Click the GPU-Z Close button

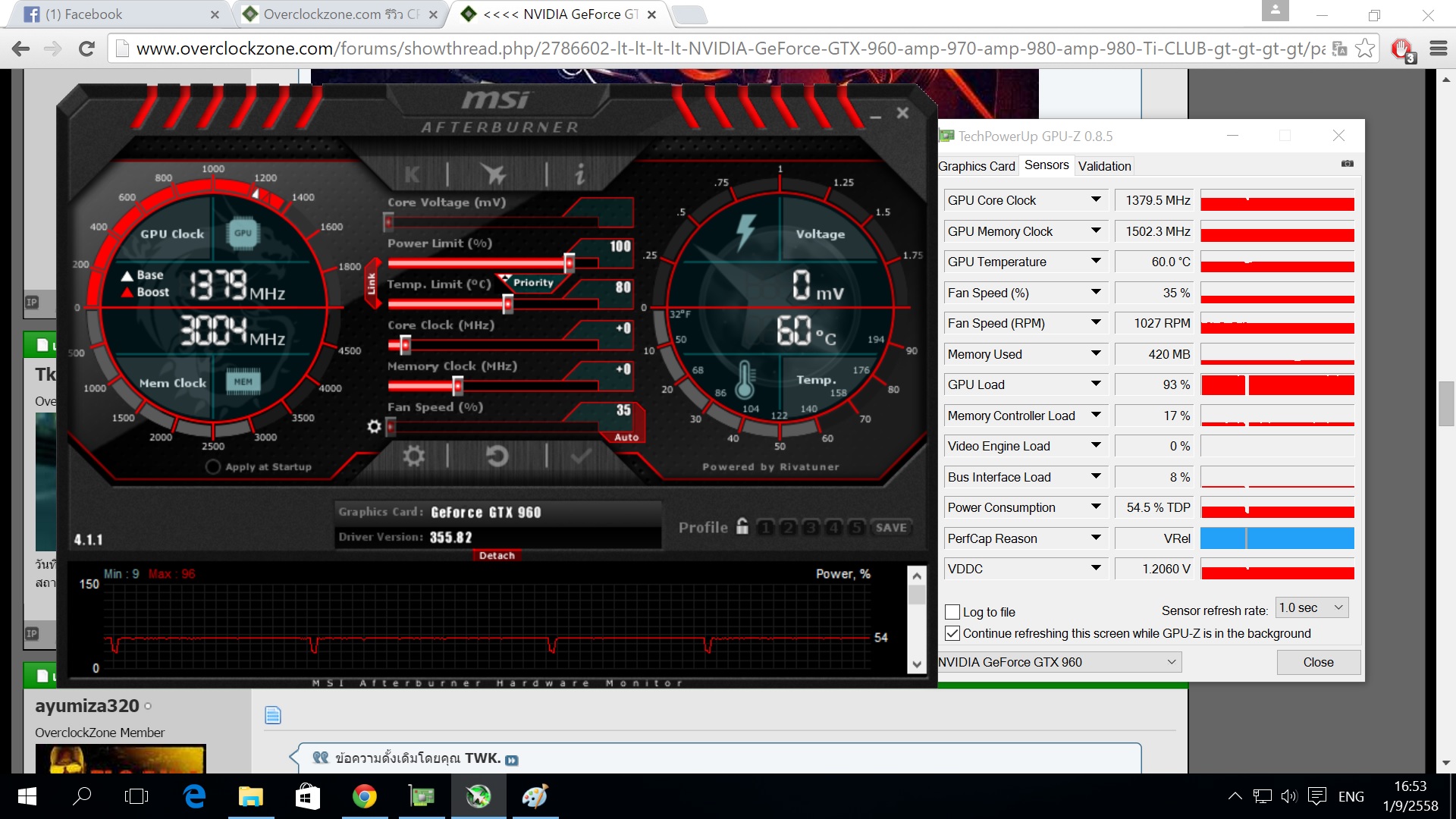1318,662
